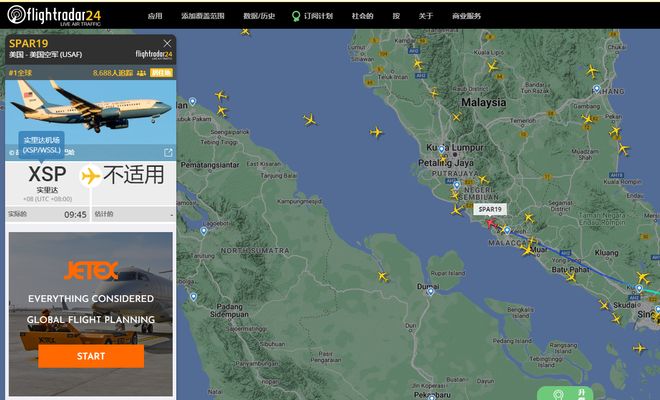
Task: Click the flightradar24 logo inside the flight panel
Action: [154, 54]
